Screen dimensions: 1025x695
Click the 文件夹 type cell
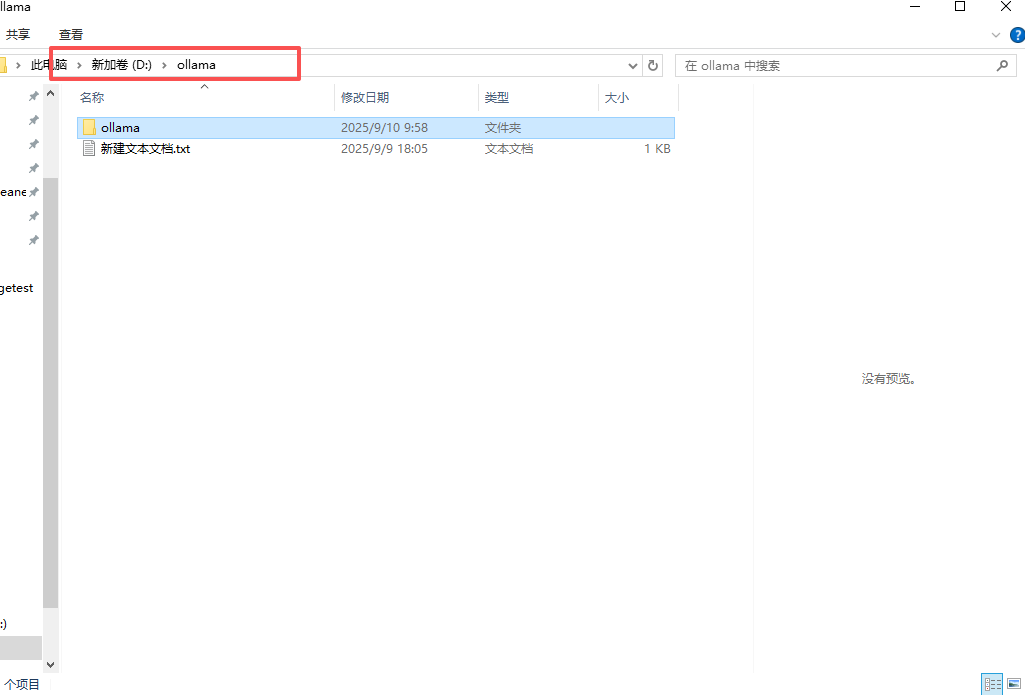point(503,127)
